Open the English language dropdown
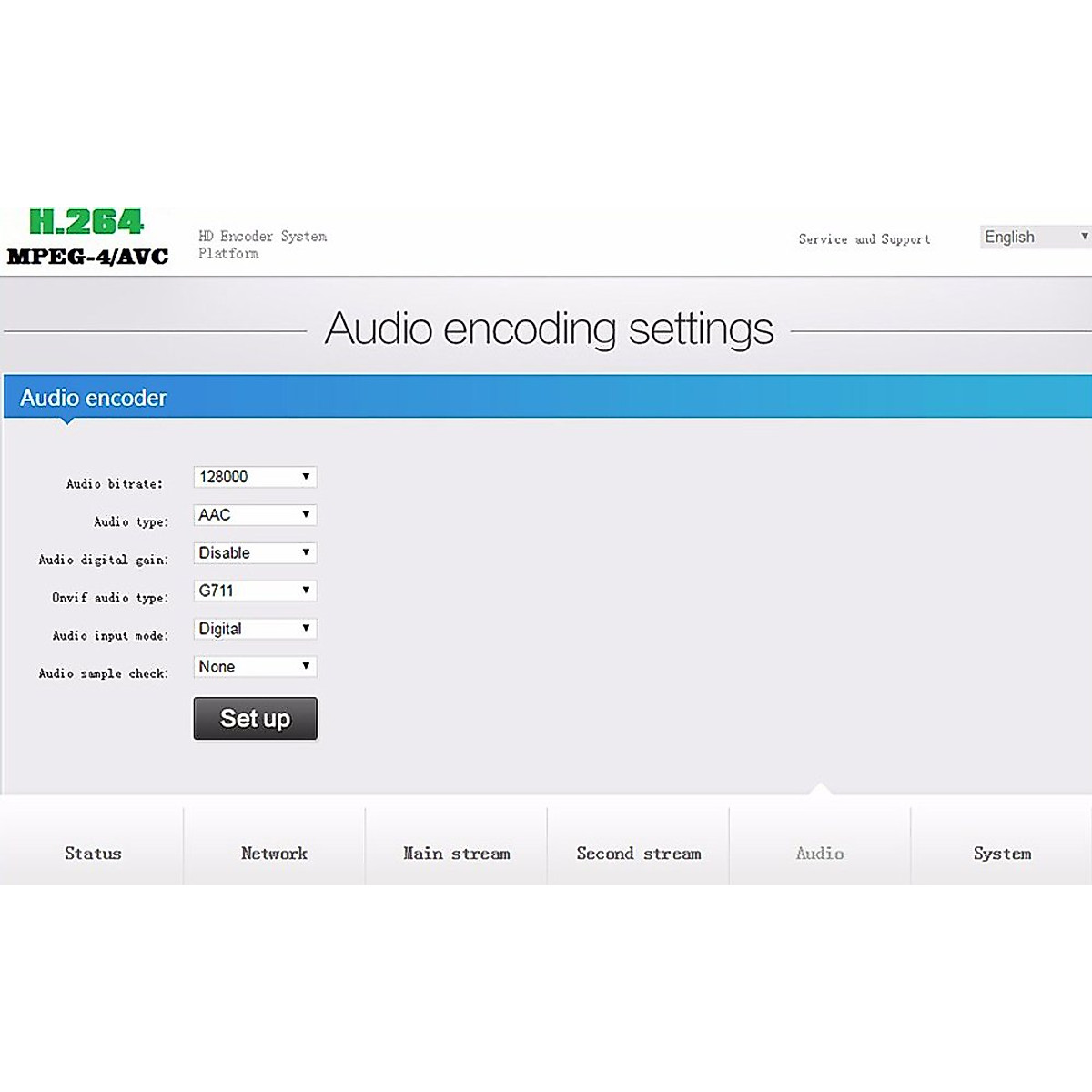This screenshot has height=1092, width=1092. (x=1036, y=237)
